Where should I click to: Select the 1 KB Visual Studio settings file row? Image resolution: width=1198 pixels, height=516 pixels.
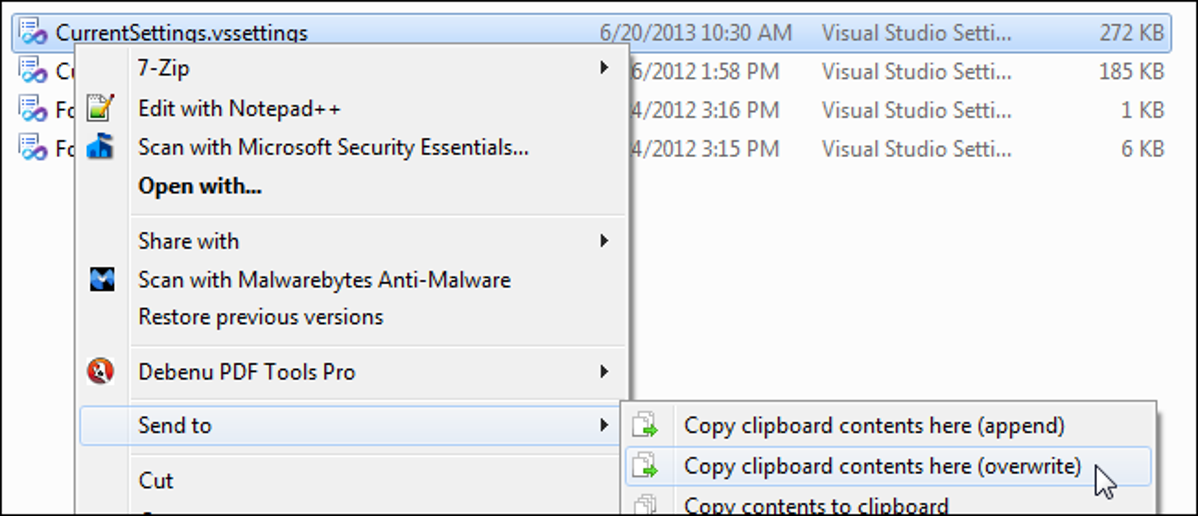(900, 109)
